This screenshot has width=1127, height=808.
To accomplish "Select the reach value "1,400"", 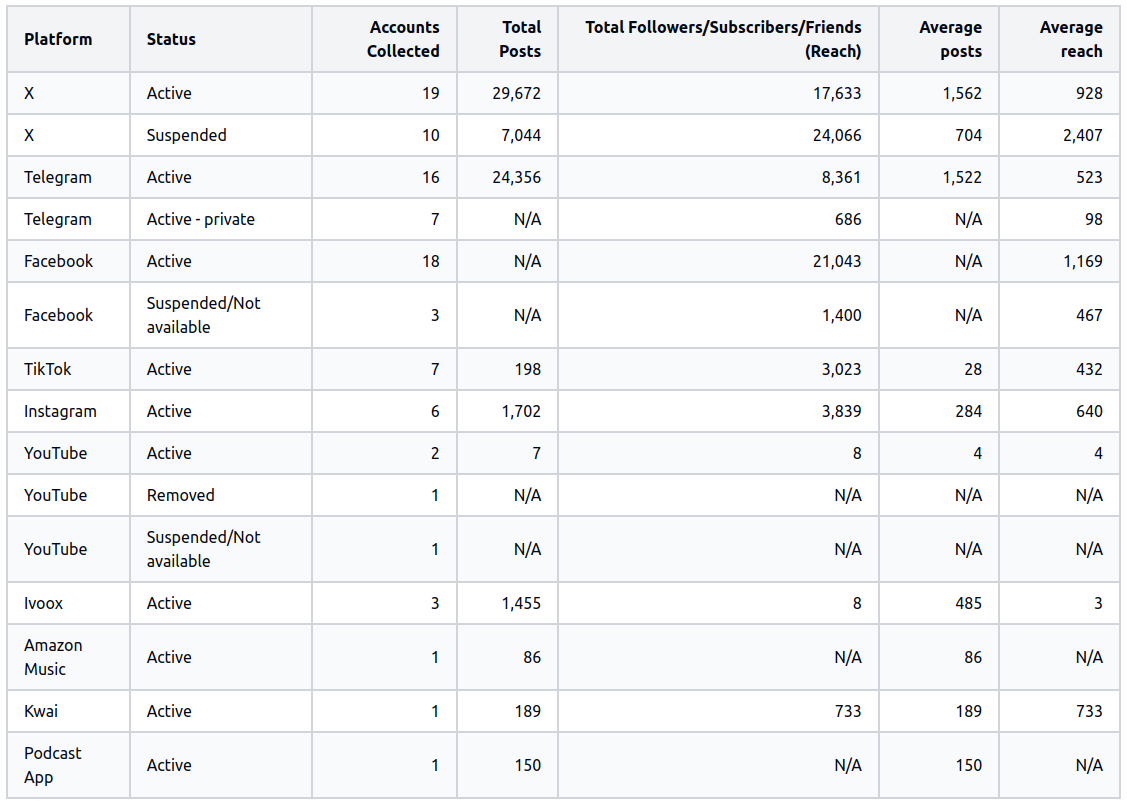I will click(x=842, y=316).
